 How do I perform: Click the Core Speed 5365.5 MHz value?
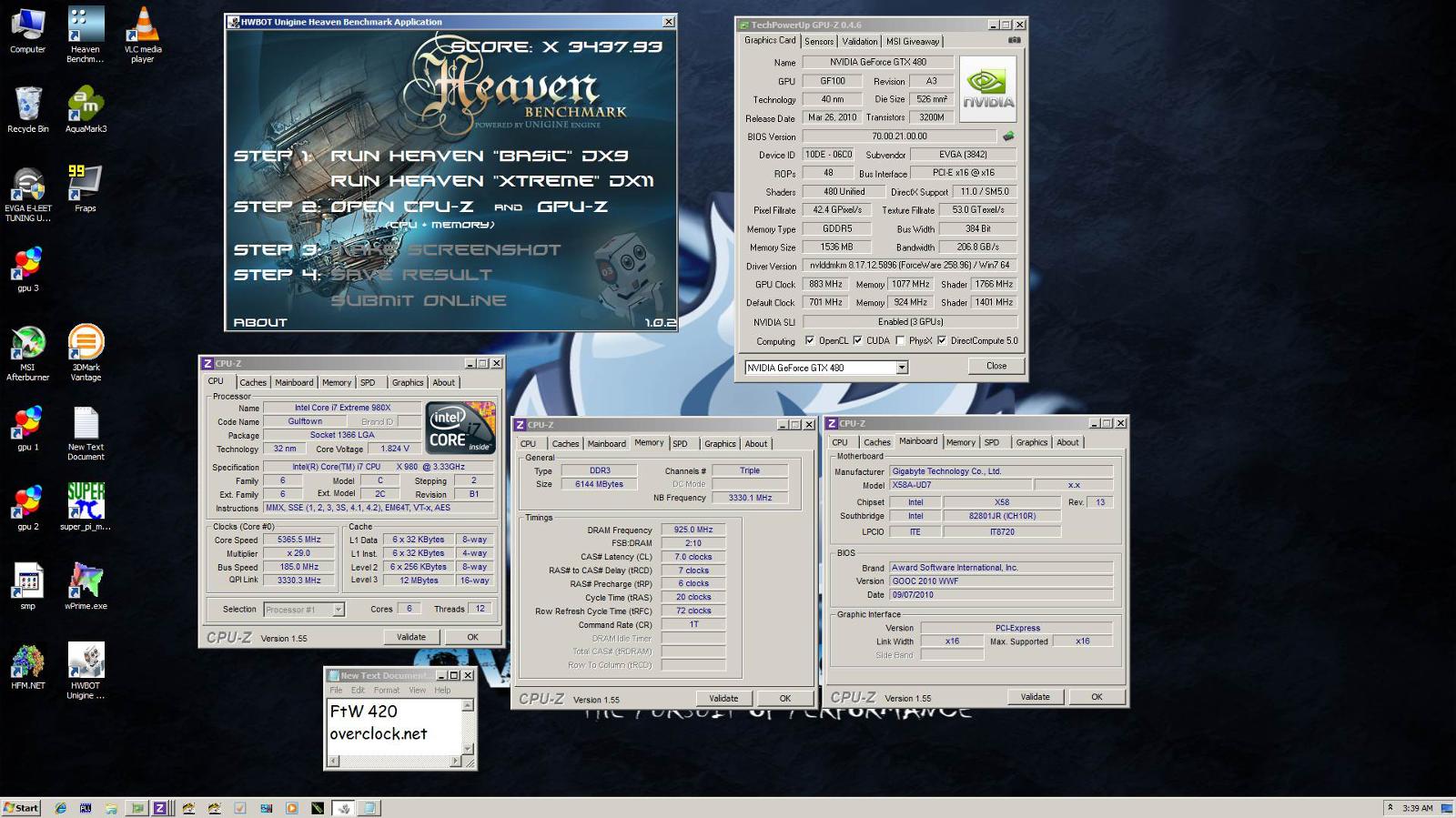(x=299, y=540)
